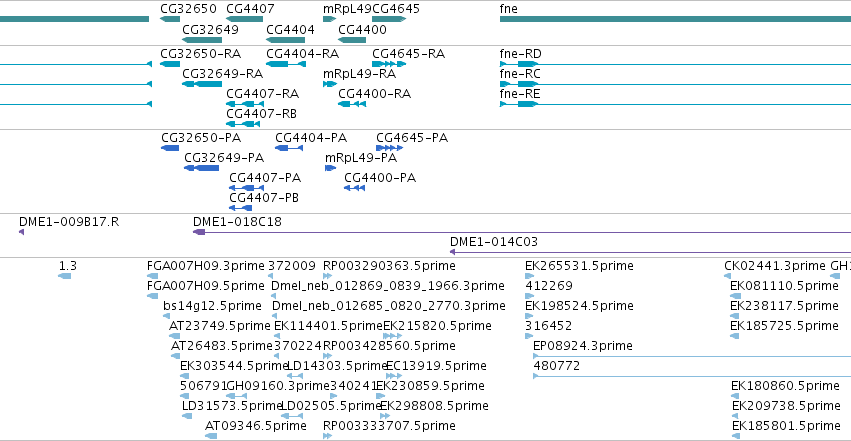Select the mRpL49-RA transcript glyph
Image resolution: width=851 pixels, height=441 pixels.
click(x=330, y=84)
